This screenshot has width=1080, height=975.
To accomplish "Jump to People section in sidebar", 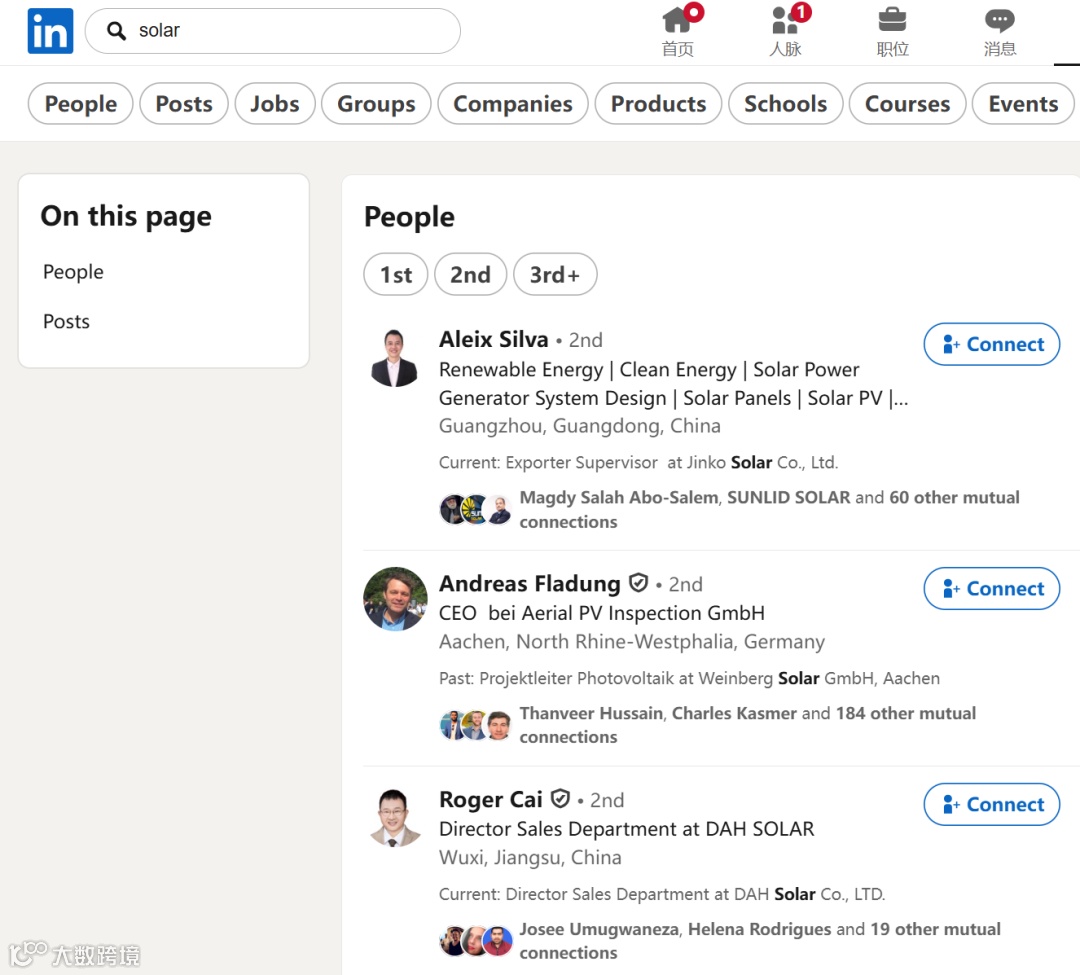I will 73,272.
